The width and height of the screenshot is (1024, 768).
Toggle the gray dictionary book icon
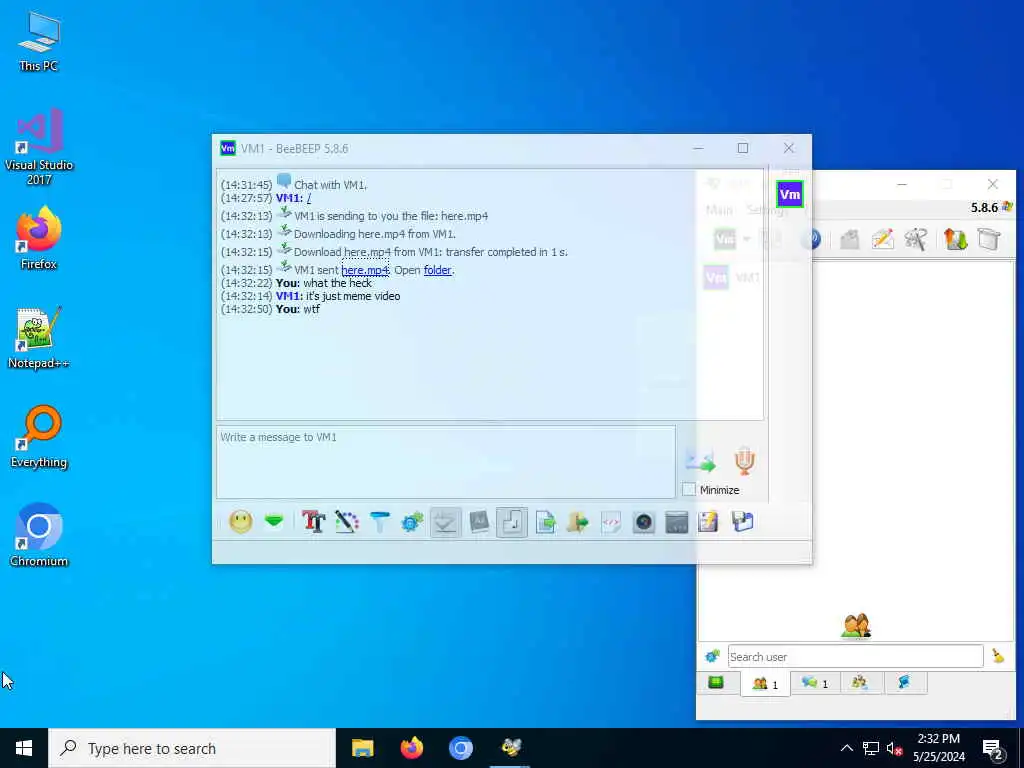[479, 522]
